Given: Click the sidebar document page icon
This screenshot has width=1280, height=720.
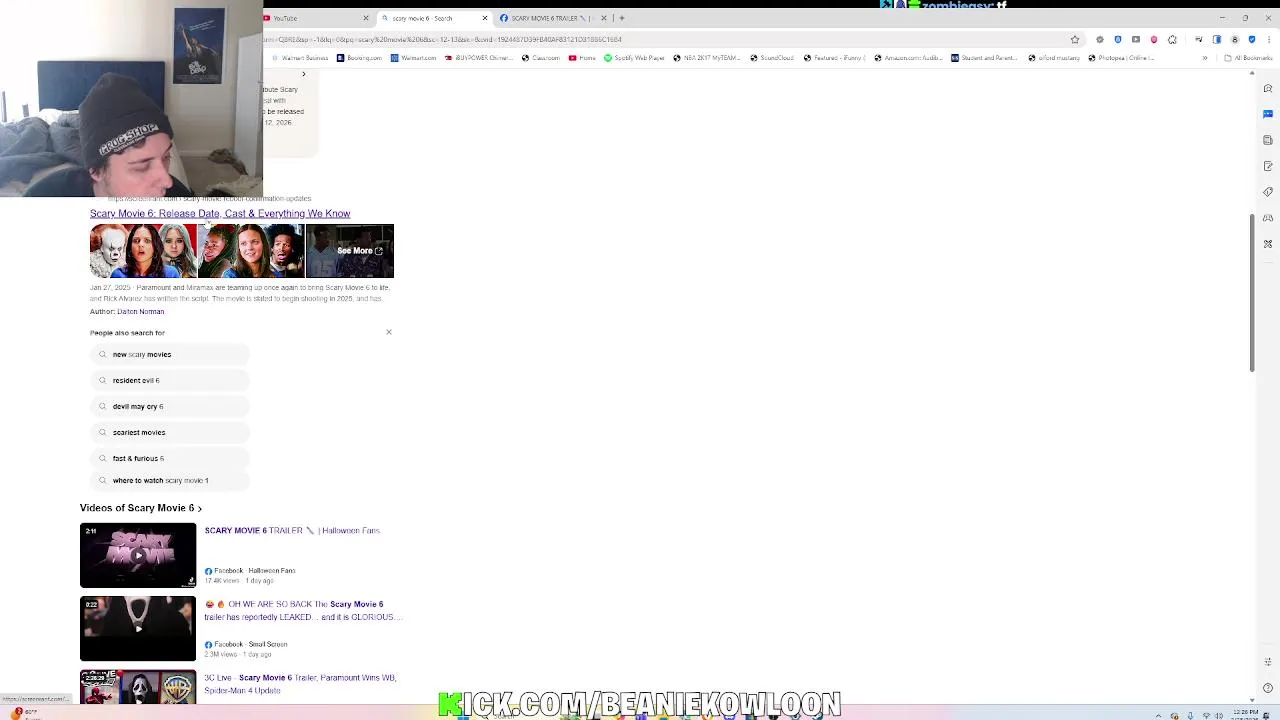Looking at the screenshot, I should [x=1268, y=140].
